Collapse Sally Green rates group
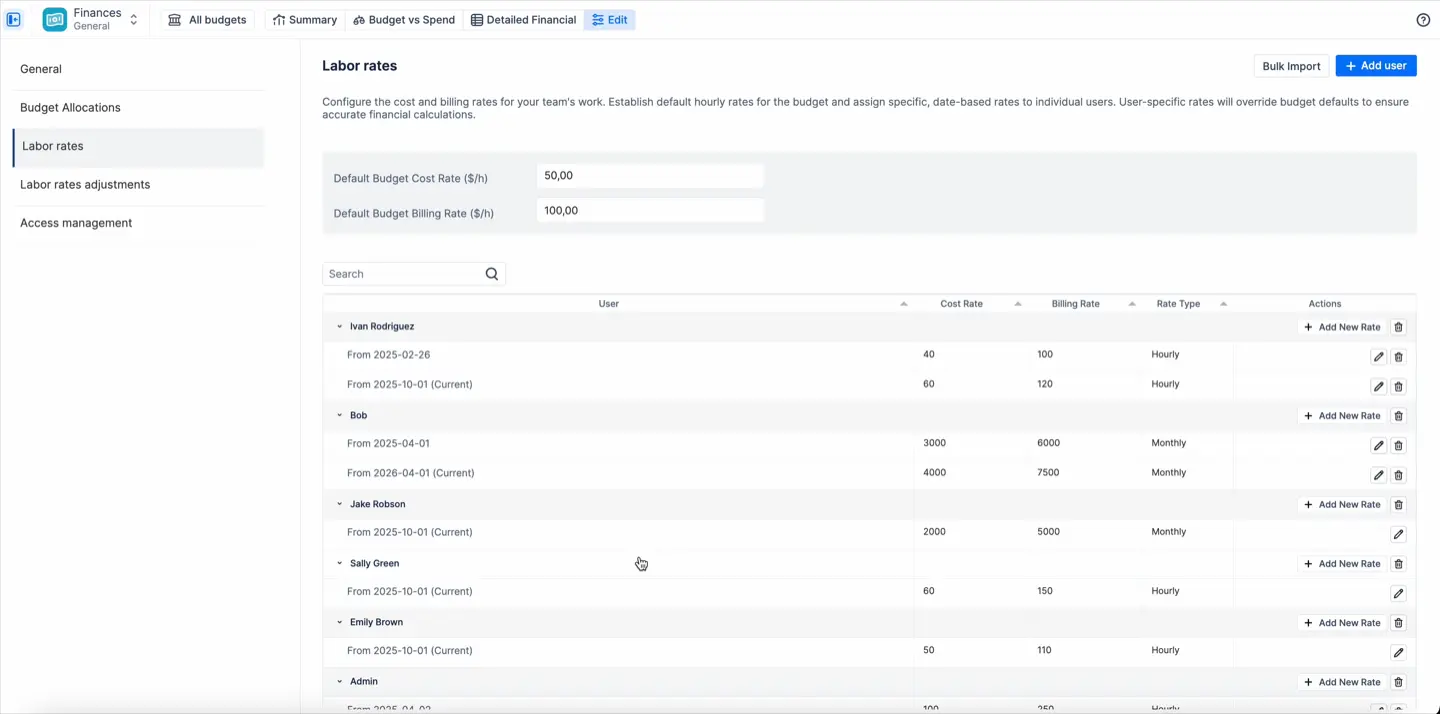1440x714 pixels. click(340, 563)
